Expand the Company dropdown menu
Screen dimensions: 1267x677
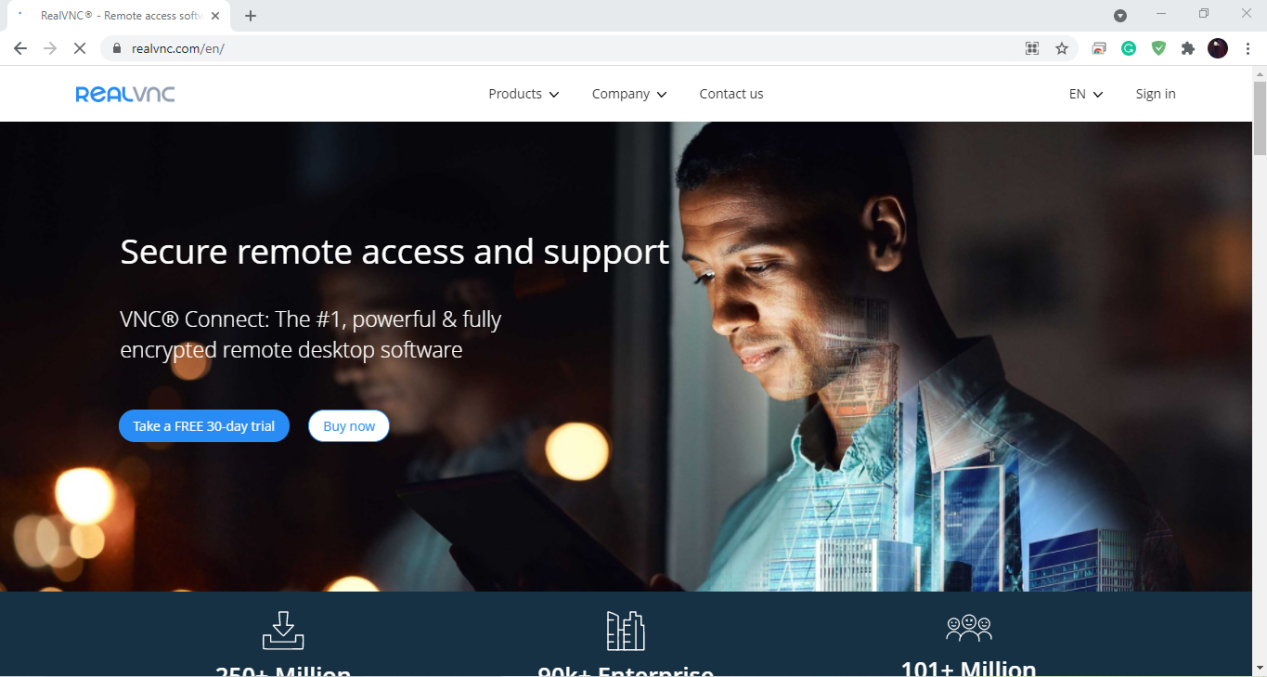pyautogui.click(x=629, y=94)
